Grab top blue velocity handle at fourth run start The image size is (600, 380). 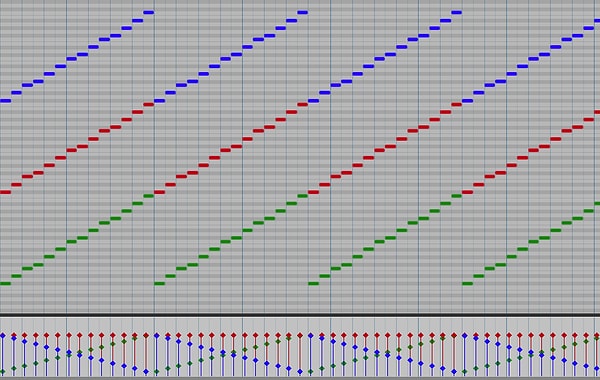pyautogui.click(x=465, y=335)
